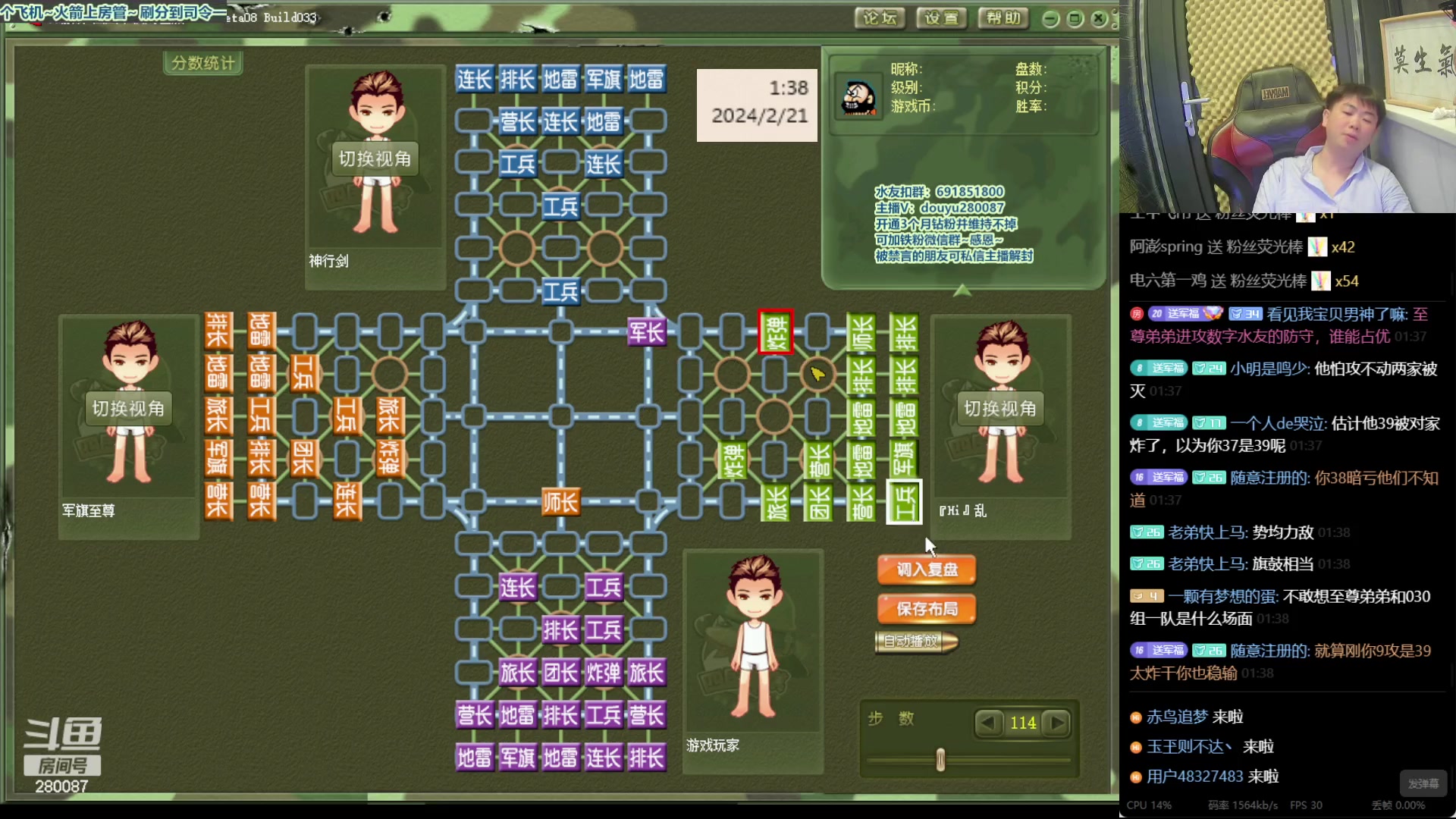Click the 军旗至尊 player name label

click(89, 511)
